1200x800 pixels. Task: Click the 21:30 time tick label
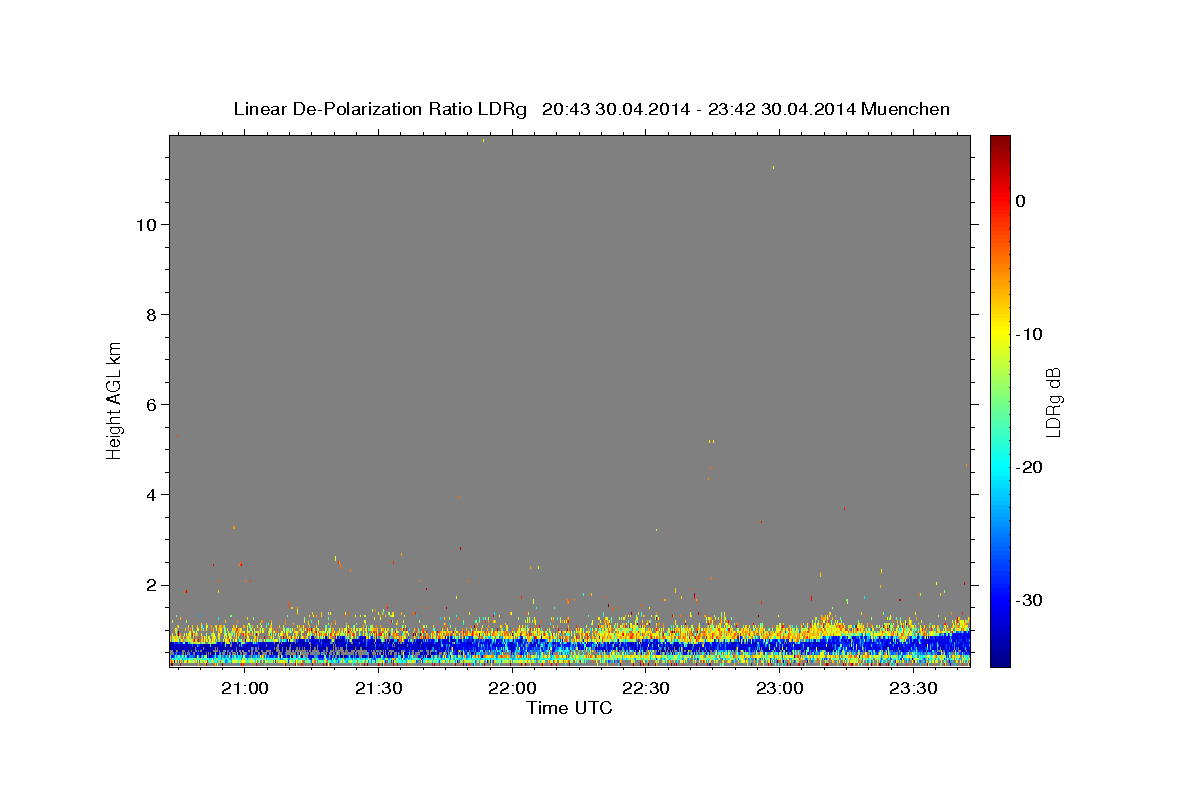click(x=378, y=689)
